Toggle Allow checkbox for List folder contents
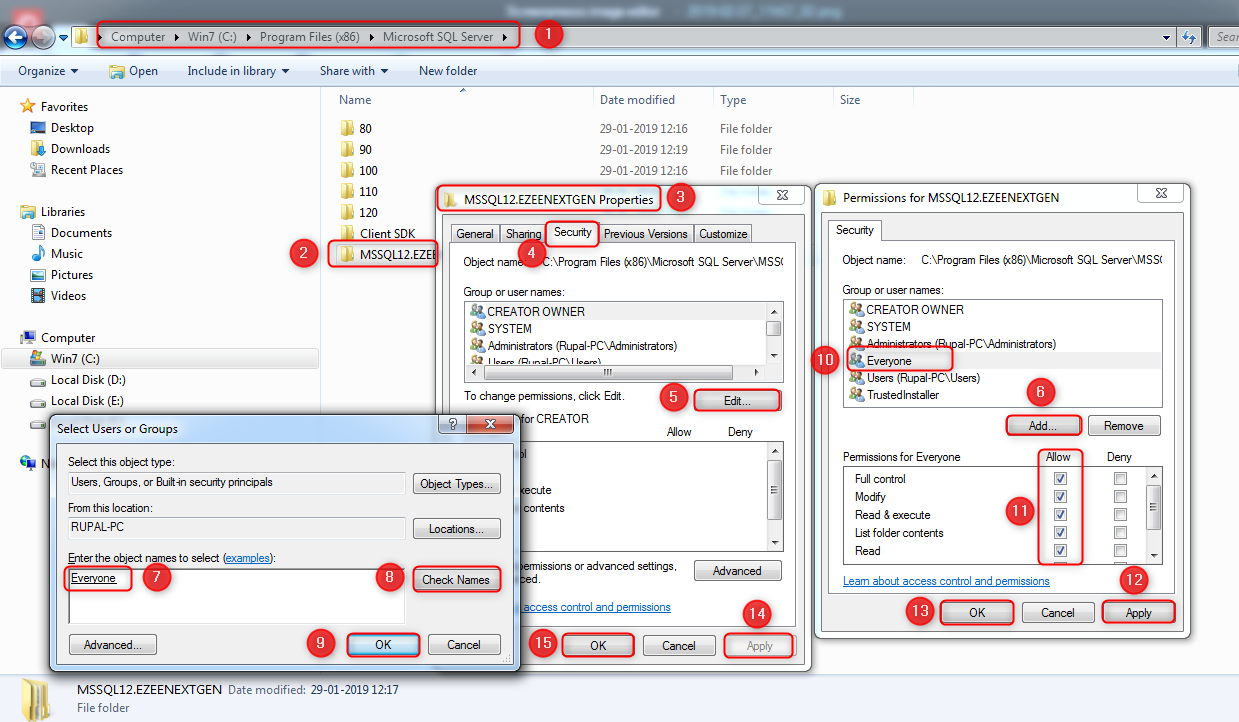Image resolution: width=1239 pixels, height=722 pixels. [1060, 533]
